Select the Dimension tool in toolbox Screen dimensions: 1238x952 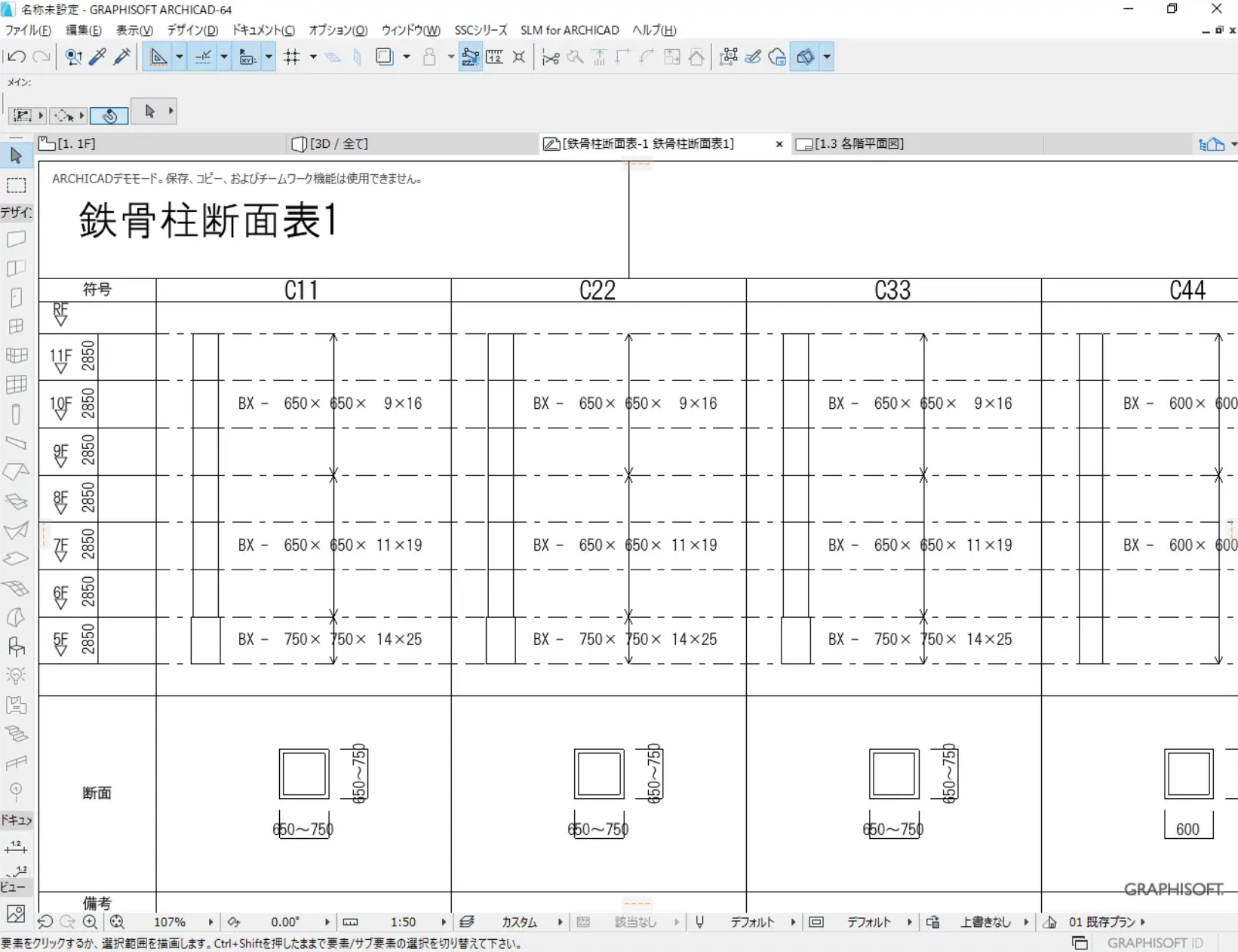(x=16, y=846)
